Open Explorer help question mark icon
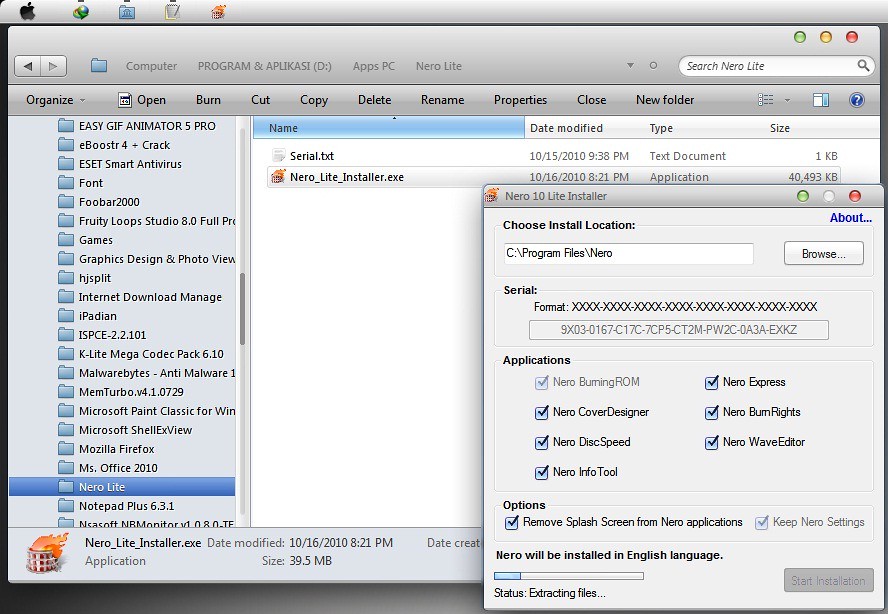 click(857, 100)
